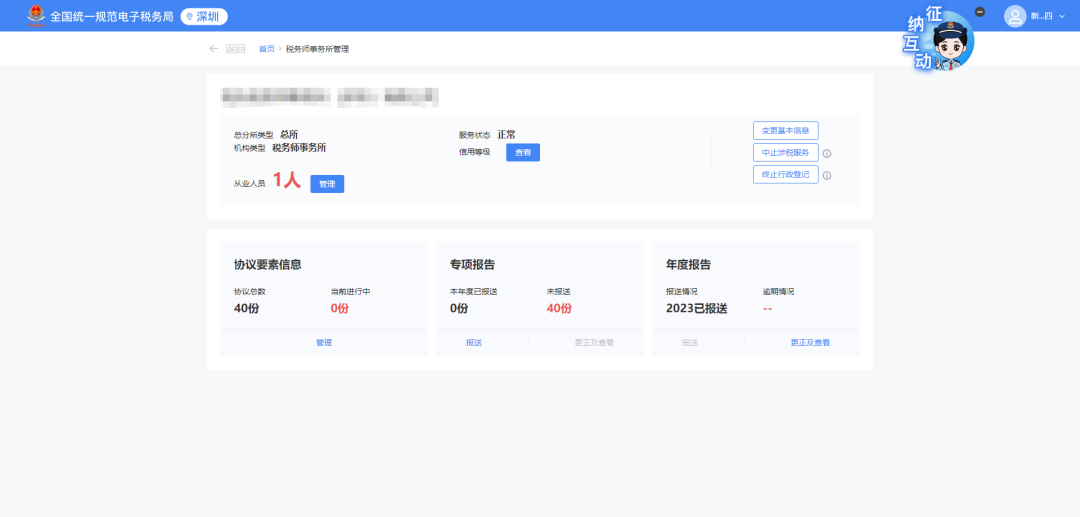Click the -- 逾期情况 value
This screenshot has width=1080, height=517.
point(767,308)
